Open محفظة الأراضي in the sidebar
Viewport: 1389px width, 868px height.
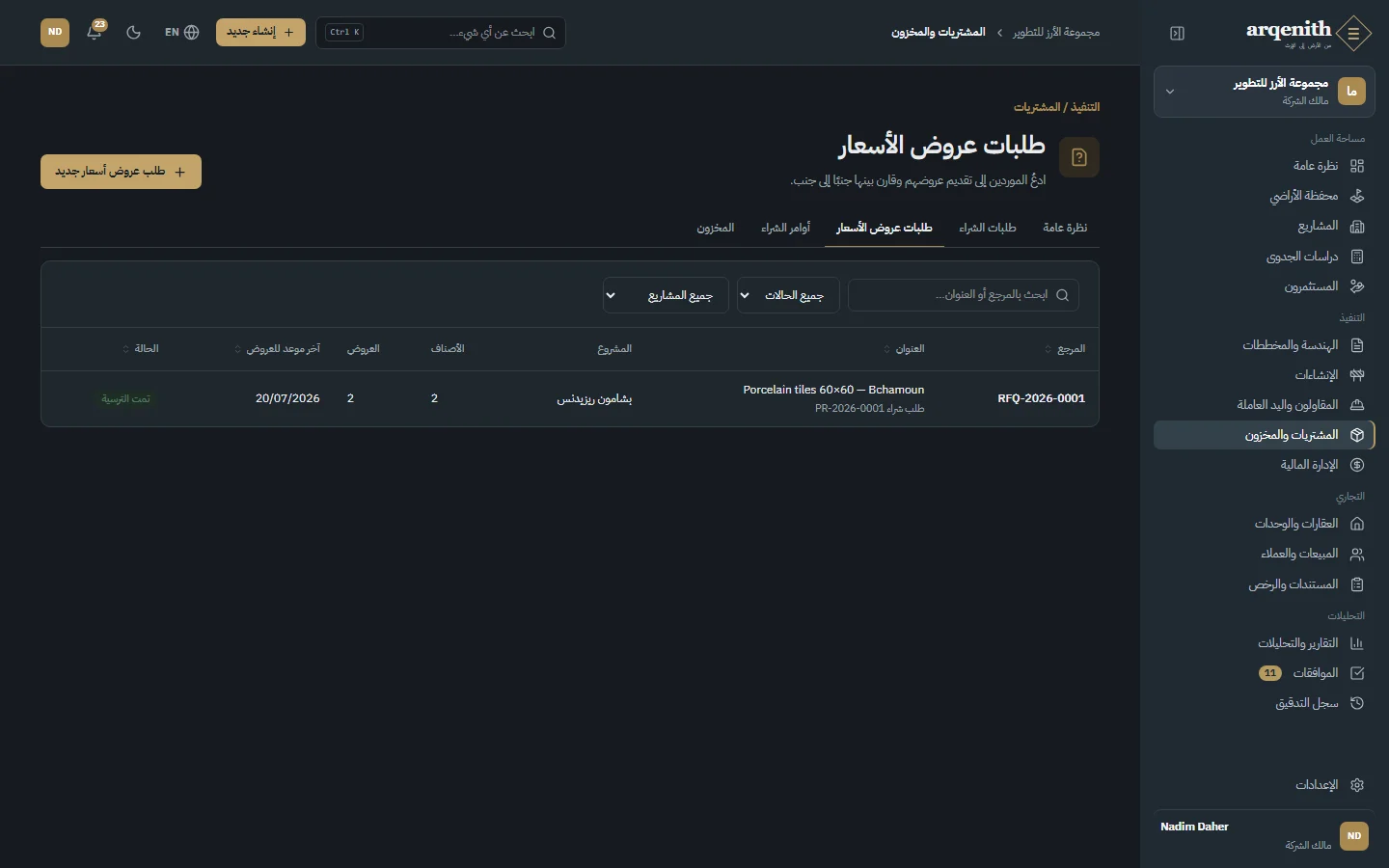pos(1264,196)
